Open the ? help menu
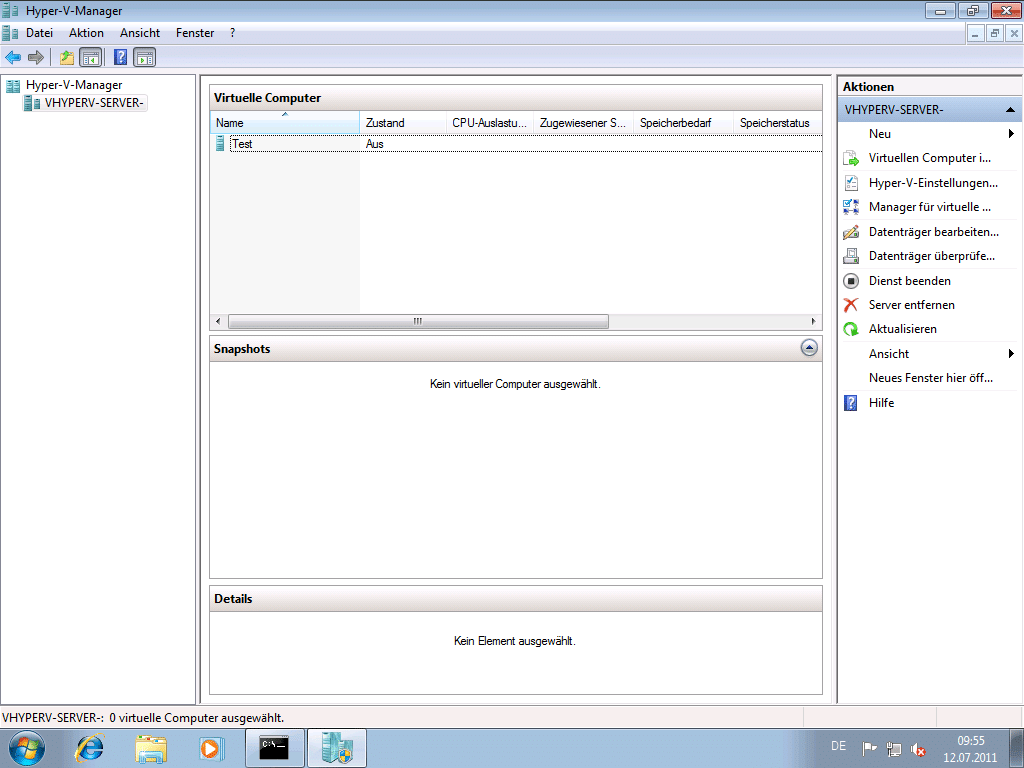 [232, 33]
